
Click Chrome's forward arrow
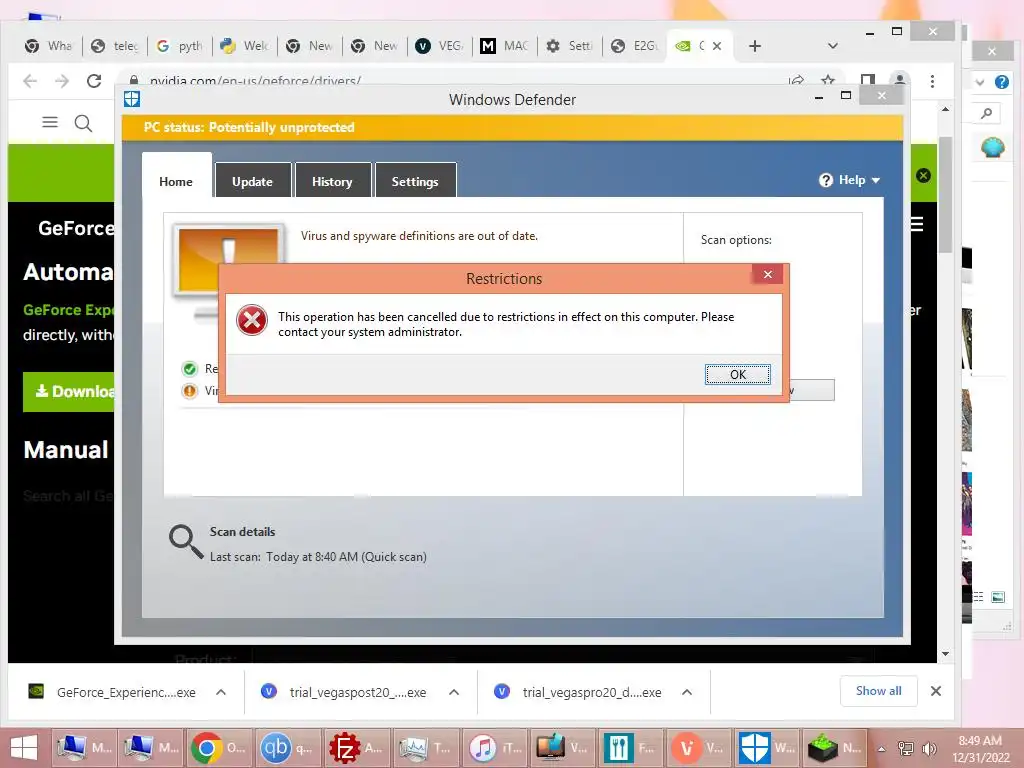pyautogui.click(x=62, y=81)
